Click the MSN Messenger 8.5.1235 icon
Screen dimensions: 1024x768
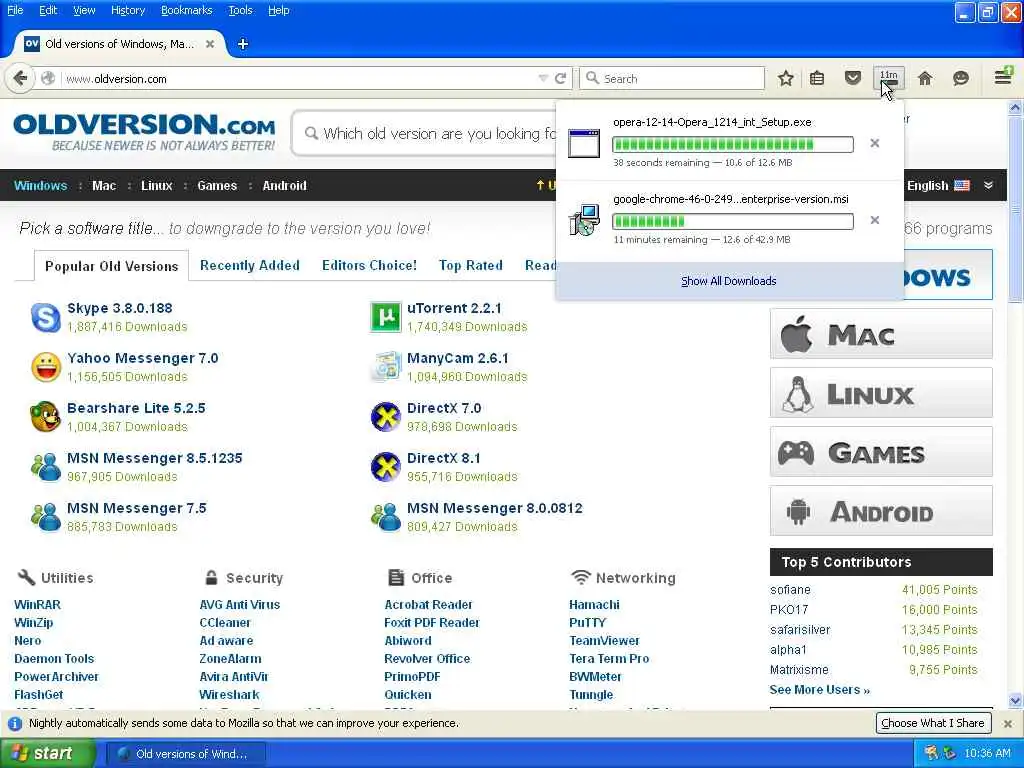click(46, 466)
